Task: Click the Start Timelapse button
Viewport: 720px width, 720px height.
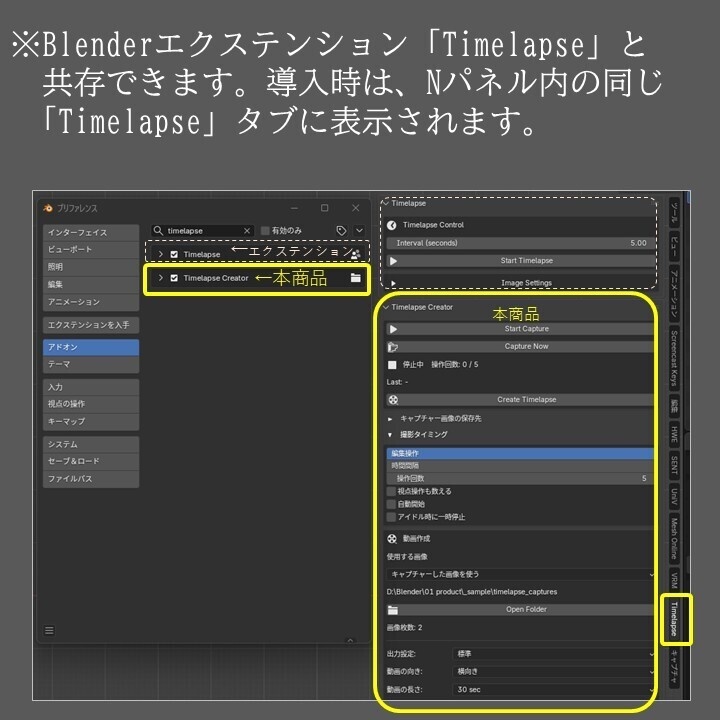Action: 520,261
